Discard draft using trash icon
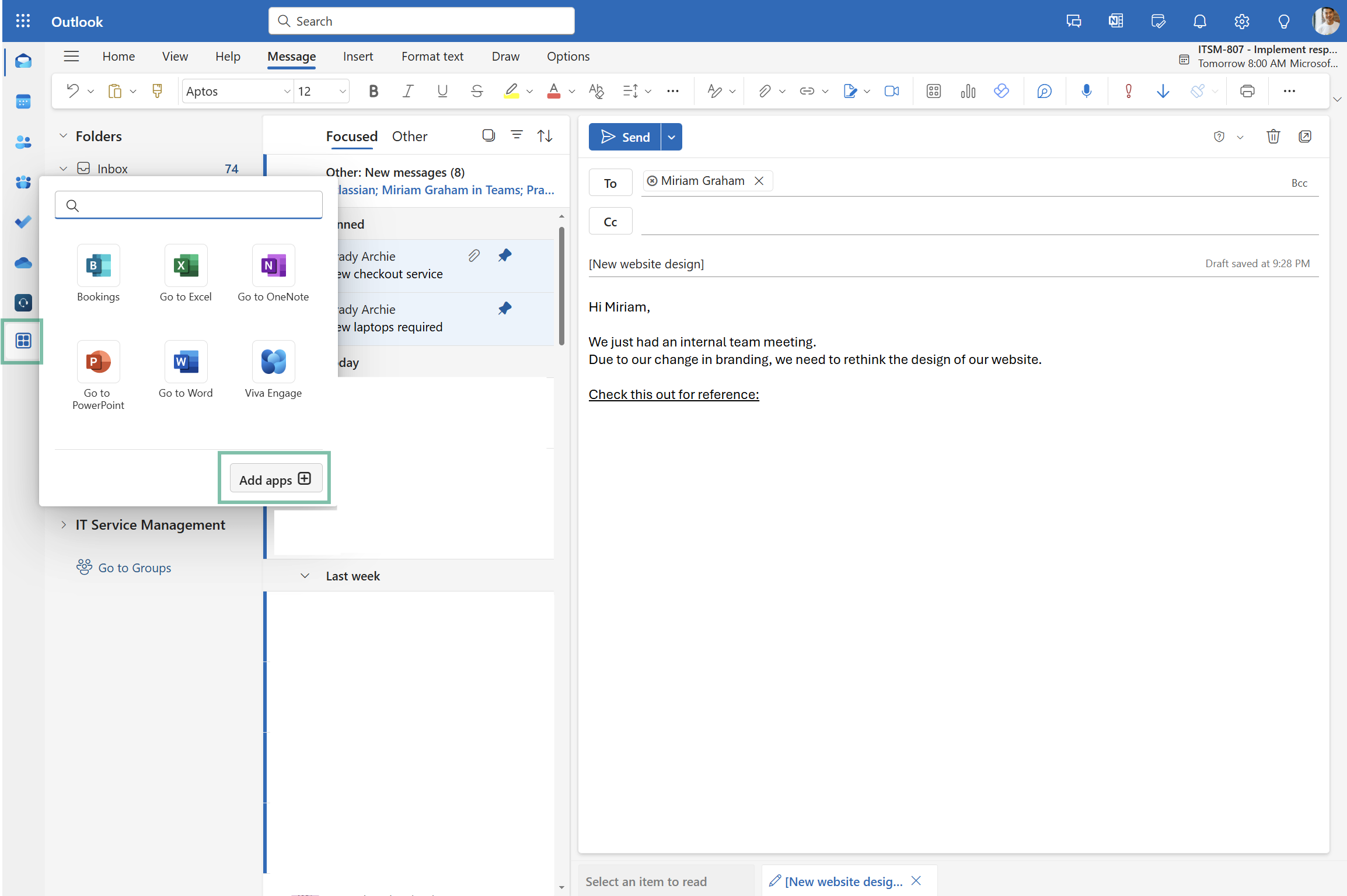 click(x=1273, y=136)
